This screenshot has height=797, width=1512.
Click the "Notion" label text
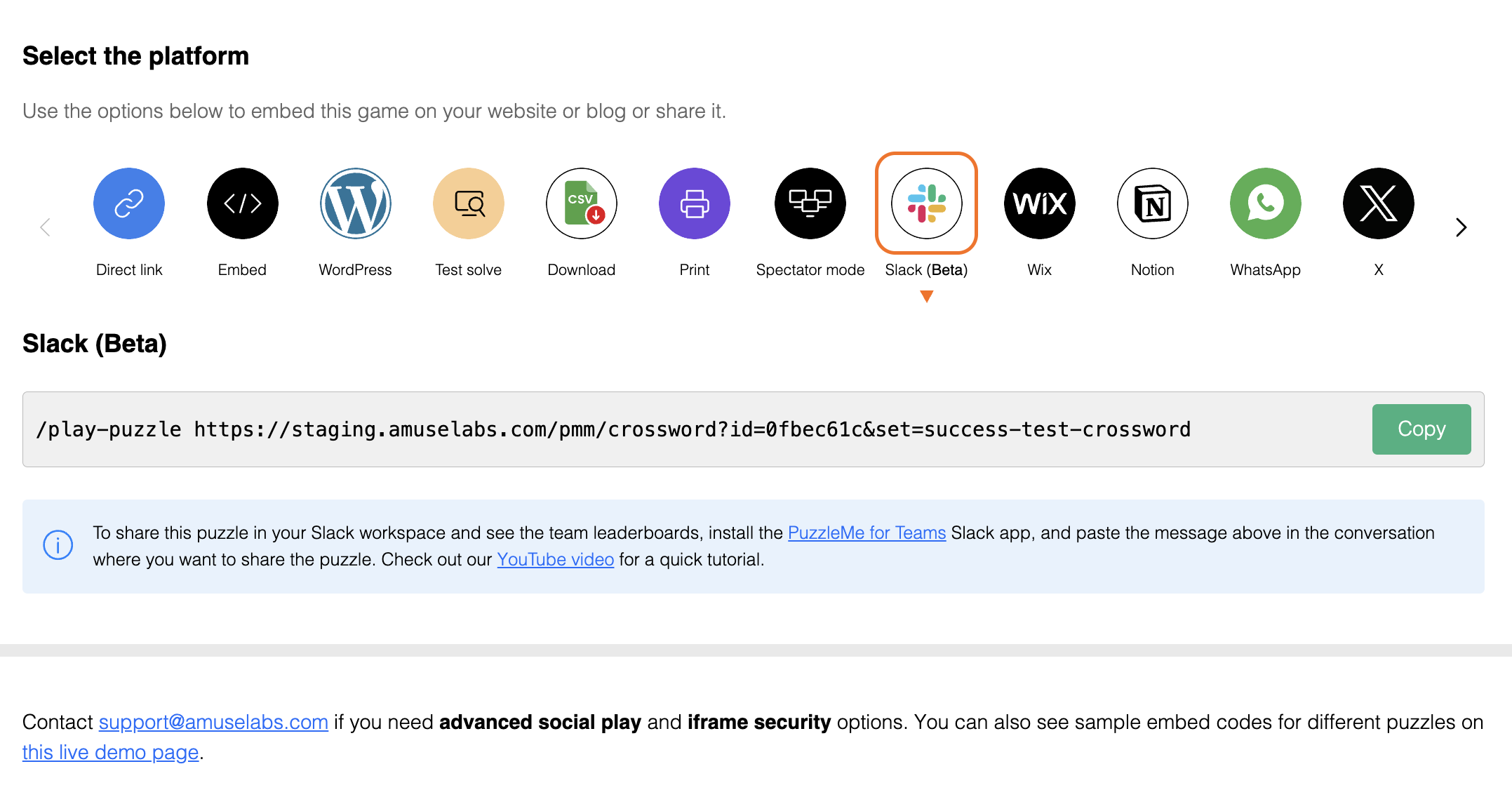(x=1153, y=270)
